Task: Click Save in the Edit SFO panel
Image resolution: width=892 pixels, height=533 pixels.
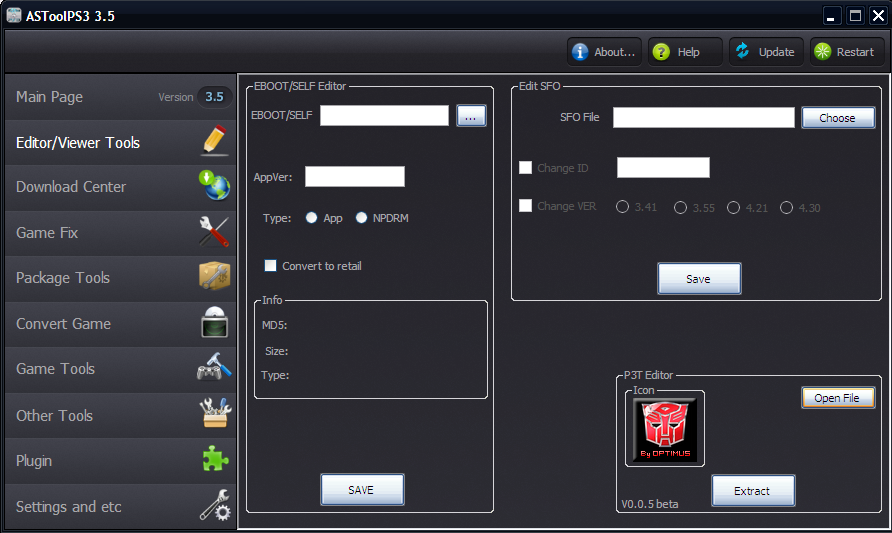Action: pos(699,279)
